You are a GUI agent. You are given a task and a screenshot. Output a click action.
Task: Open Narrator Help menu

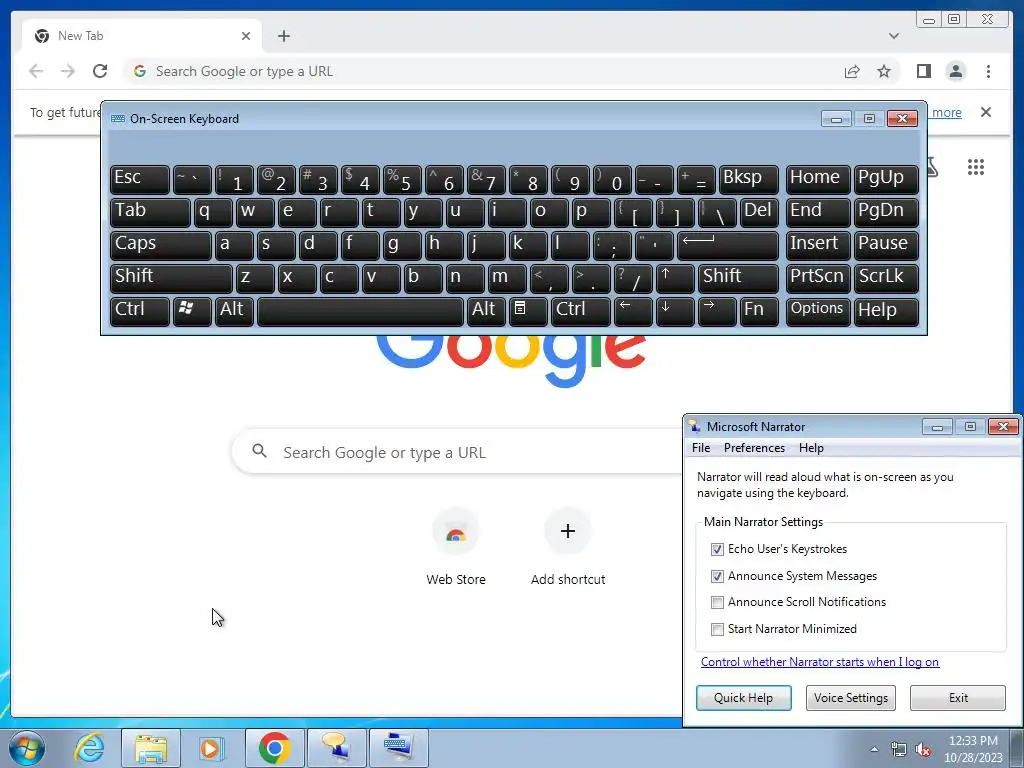[810, 448]
